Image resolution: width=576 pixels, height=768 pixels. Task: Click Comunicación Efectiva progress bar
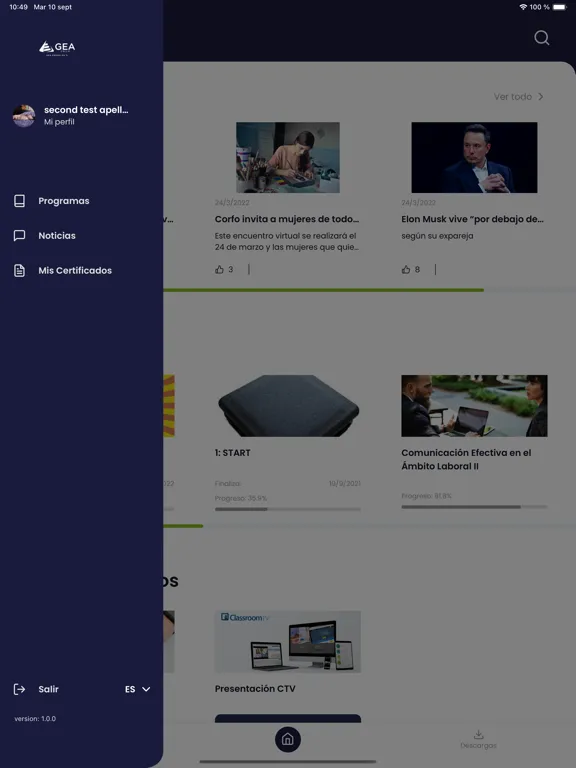(x=474, y=507)
